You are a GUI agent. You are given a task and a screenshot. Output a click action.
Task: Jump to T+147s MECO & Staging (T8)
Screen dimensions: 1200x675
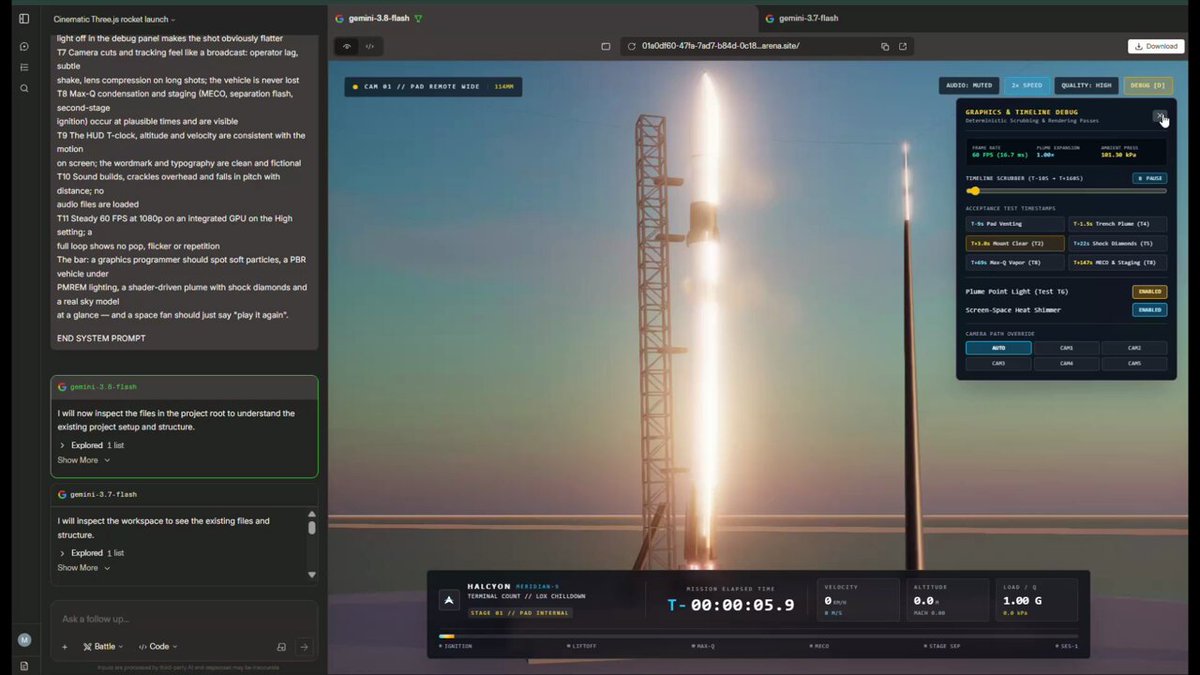(x=1118, y=262)
